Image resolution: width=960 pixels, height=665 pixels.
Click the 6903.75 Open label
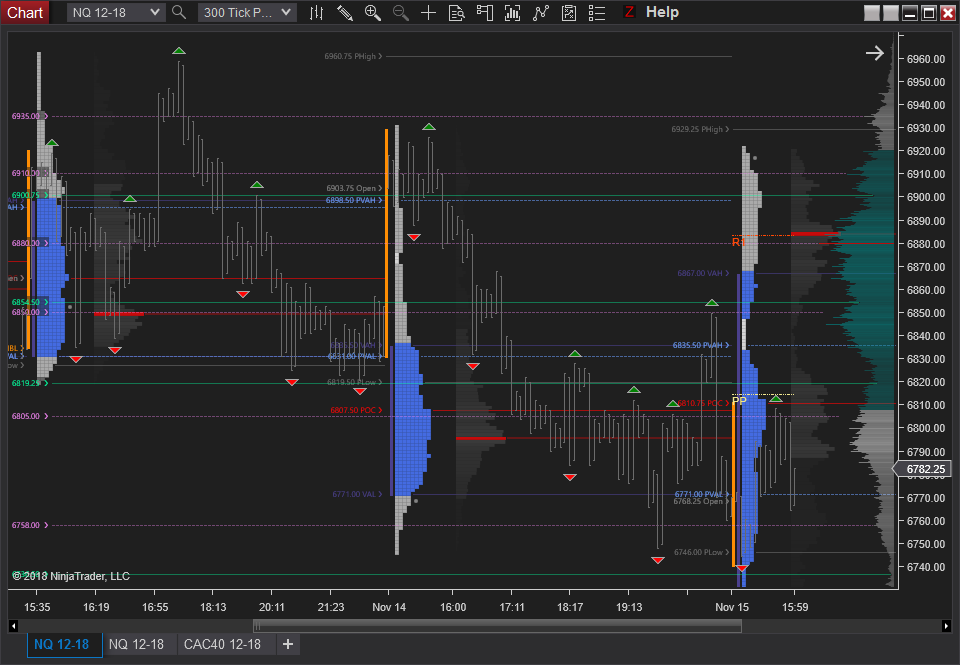coord(354,188)
